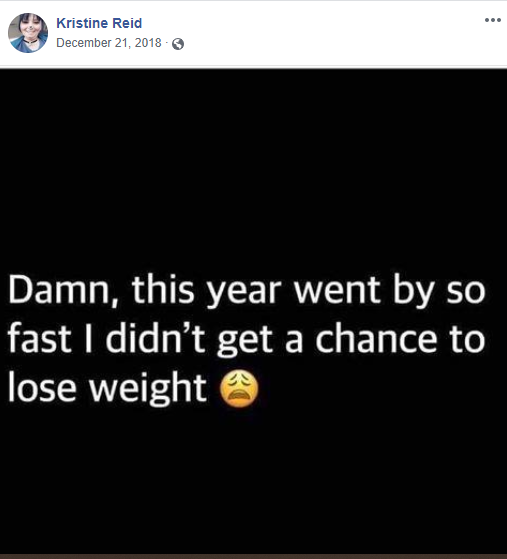Click the word "weight" in the post image

(148, 389)
